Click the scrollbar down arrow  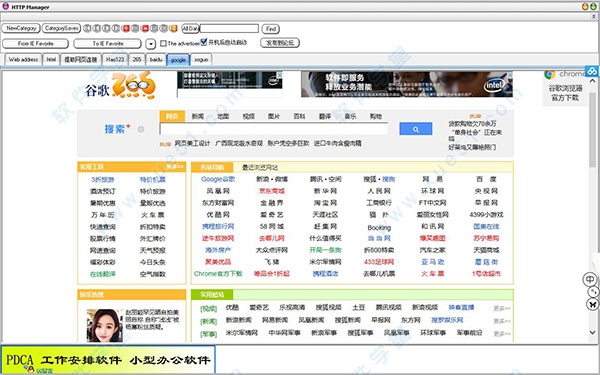coord(592,333)
